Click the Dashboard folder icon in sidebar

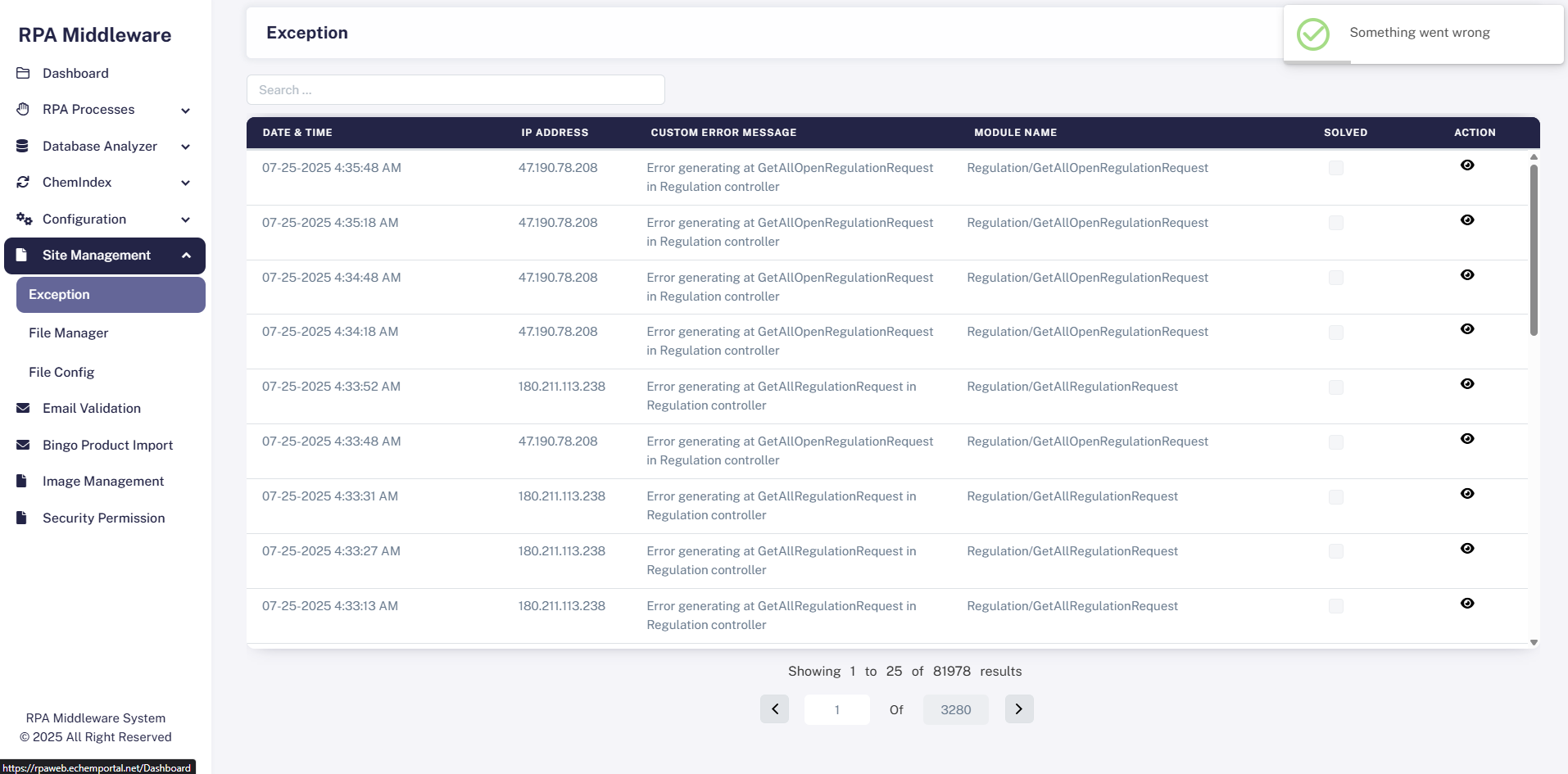[x=23, y=74]
